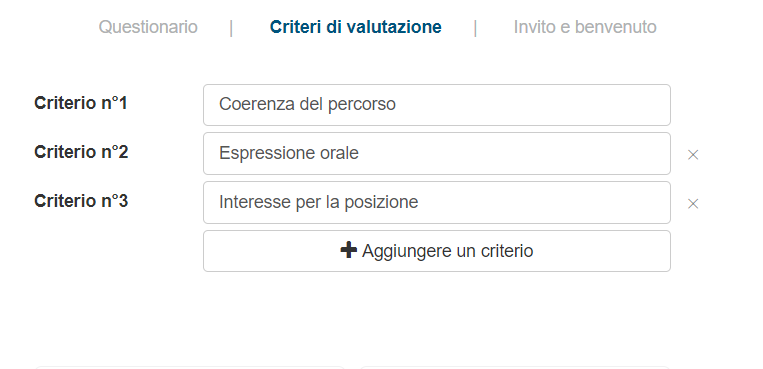Image resolution: width=763 pixels, height=369 pixels.
Task: Click the partially visible bottom-left panel
Action: click(x=190, y=367)
